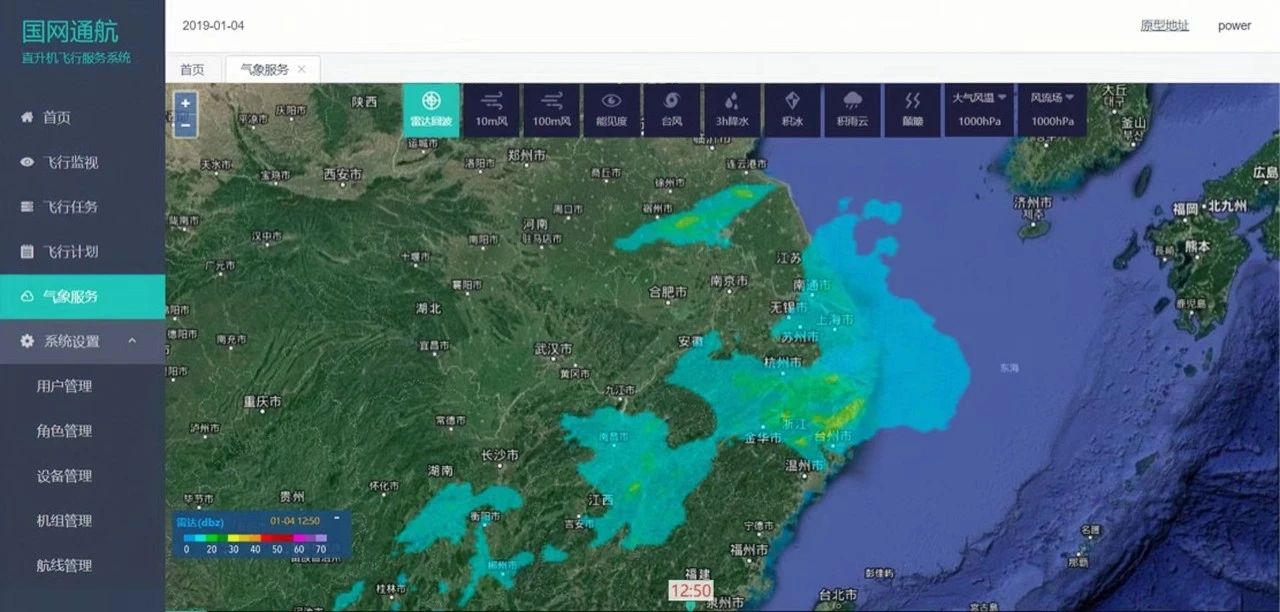The image size is (1280, 612).
Task: Click the 福州市 label on the map
Action: coord(748,550)
